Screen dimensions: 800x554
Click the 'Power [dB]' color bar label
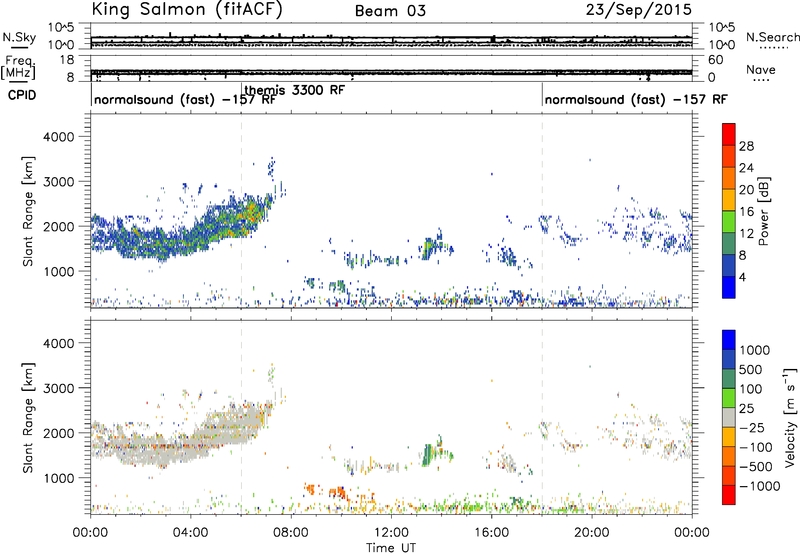click(x=763, y=211)
